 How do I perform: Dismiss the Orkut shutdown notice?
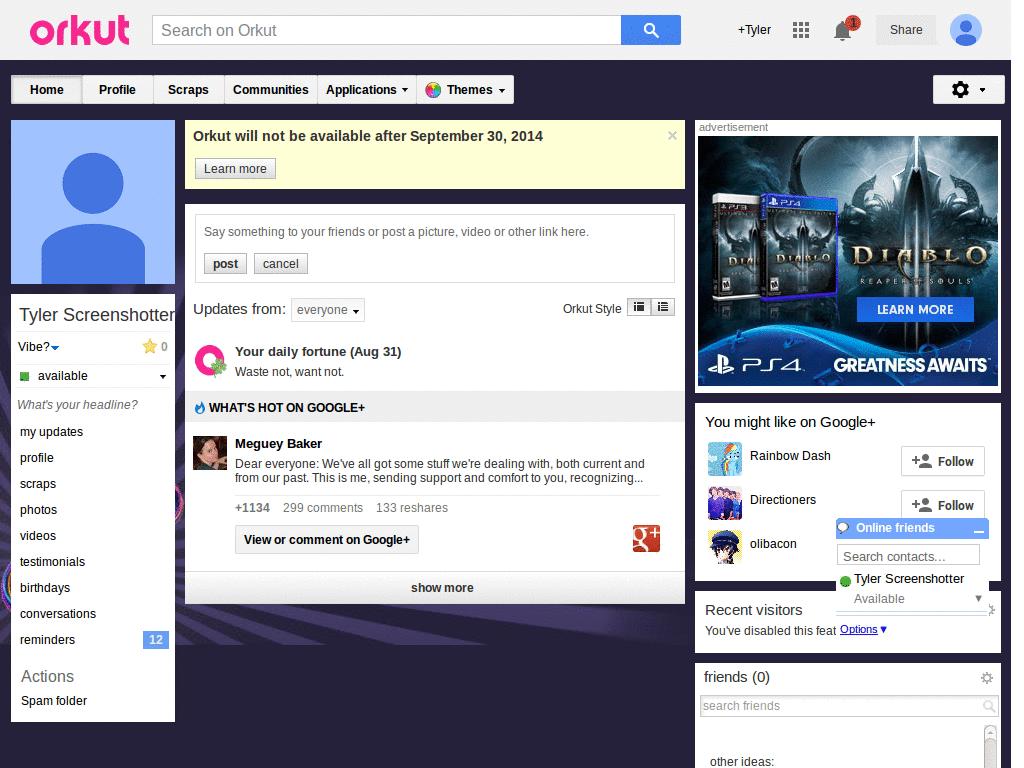point(672,136)
